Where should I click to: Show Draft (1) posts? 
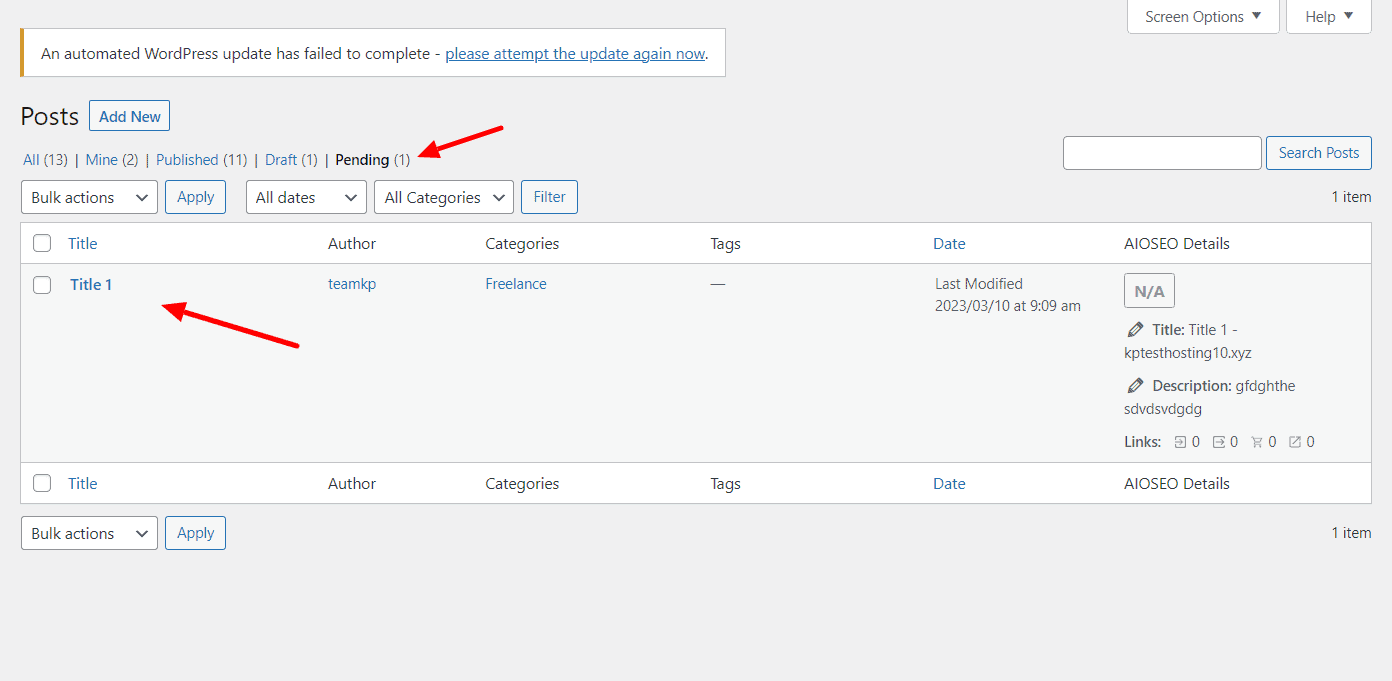coord(291,159)
